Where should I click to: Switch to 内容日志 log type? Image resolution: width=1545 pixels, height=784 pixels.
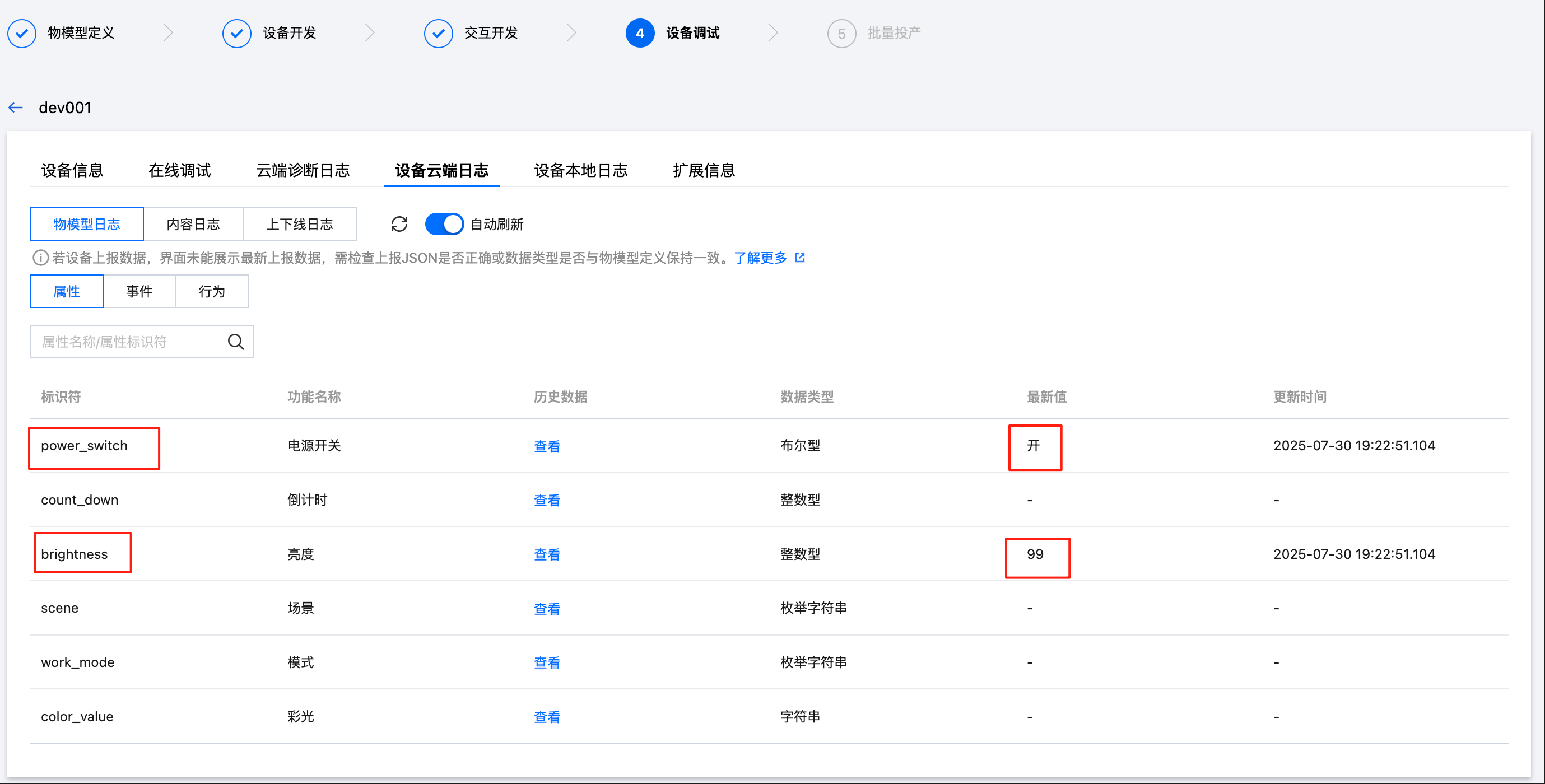point(193,224)
